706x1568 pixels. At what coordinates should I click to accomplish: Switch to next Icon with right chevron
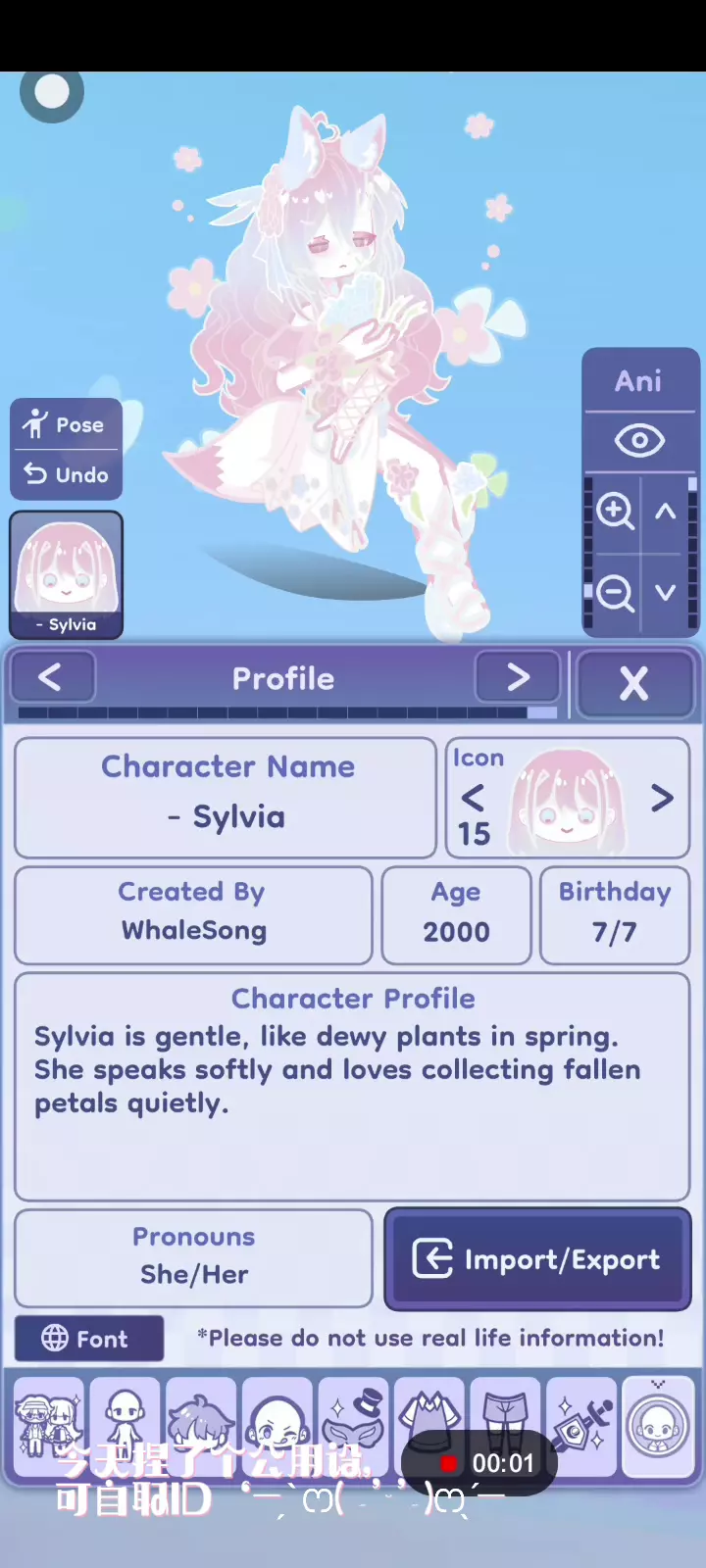click(x=662, y=798)
